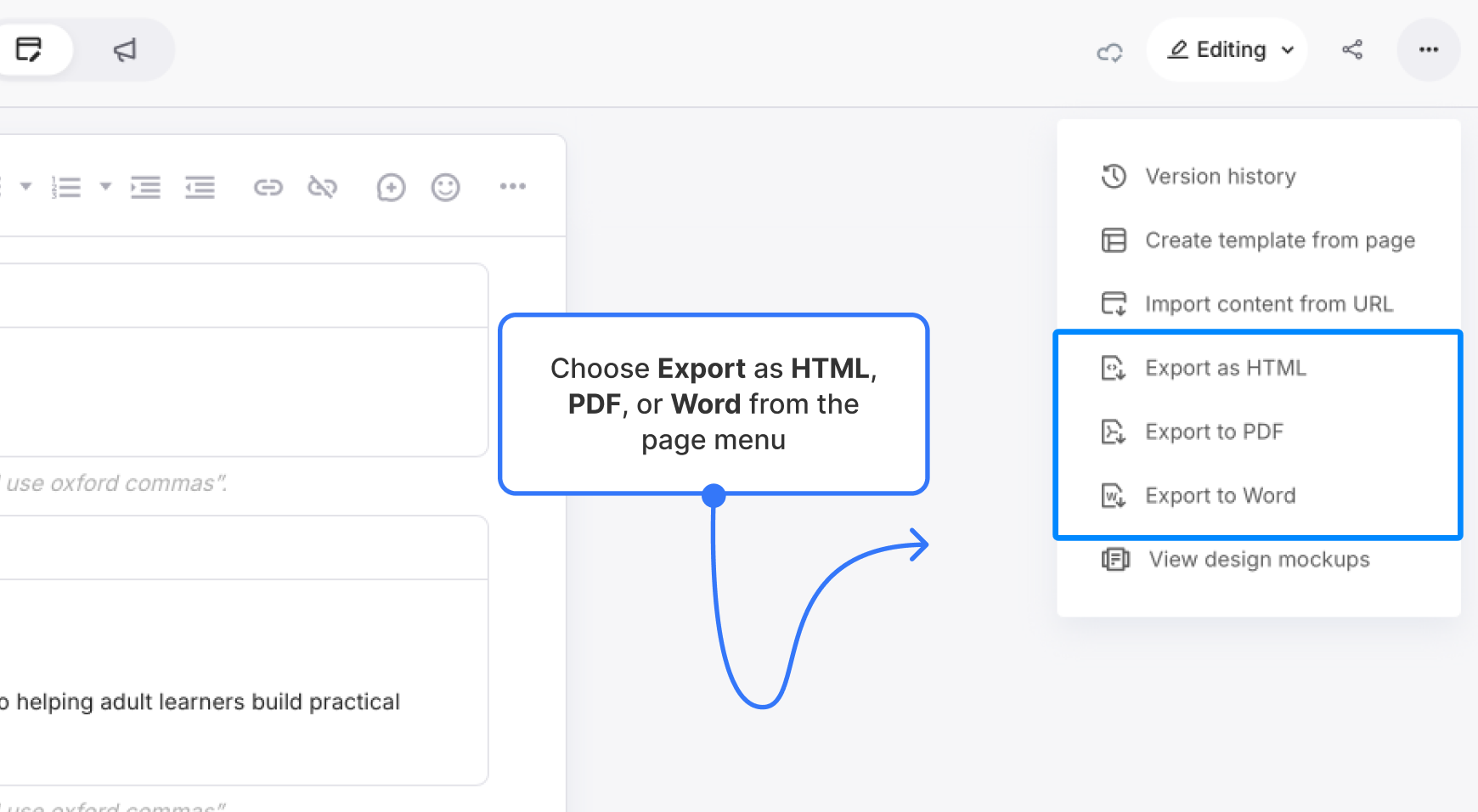
Task: Choose Export to PDF
Action: [x=1215, y=431]
